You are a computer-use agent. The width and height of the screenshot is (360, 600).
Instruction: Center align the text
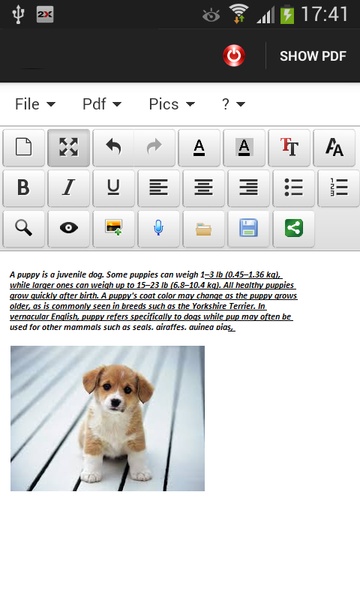coord(204,188)
